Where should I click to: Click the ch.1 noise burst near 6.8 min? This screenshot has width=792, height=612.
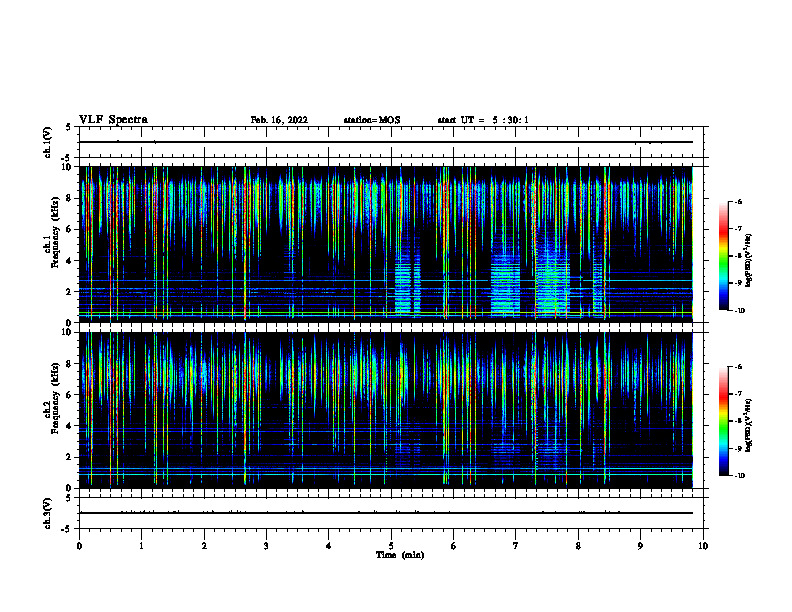pos(505,280)
